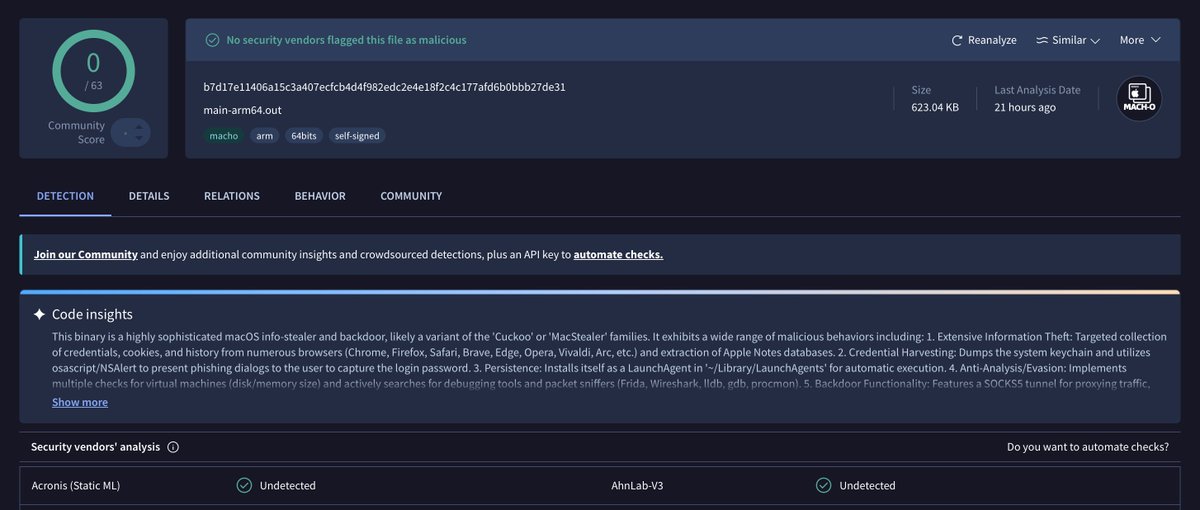Switch to the DETECTION tab
The image size is (1200, 510).
pyautogui.click(x=65, y=196)
